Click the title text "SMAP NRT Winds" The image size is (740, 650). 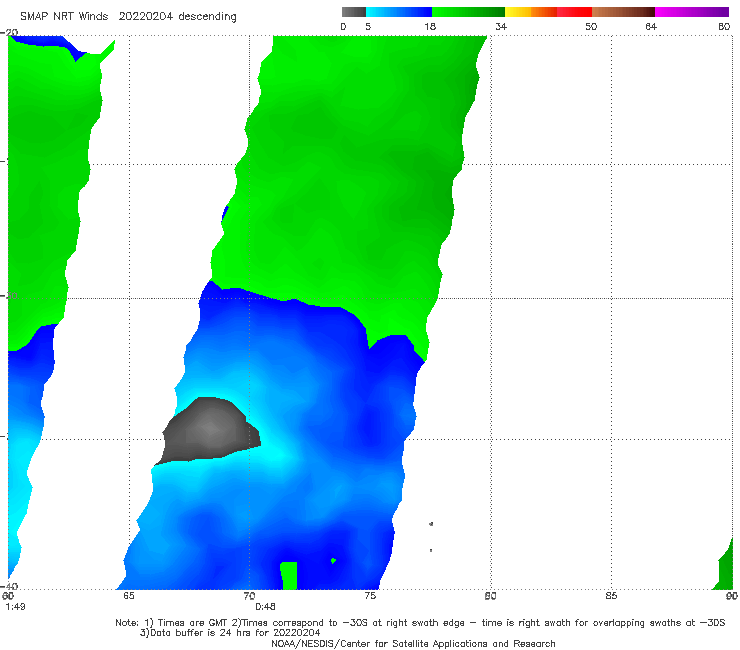[64, 17]
